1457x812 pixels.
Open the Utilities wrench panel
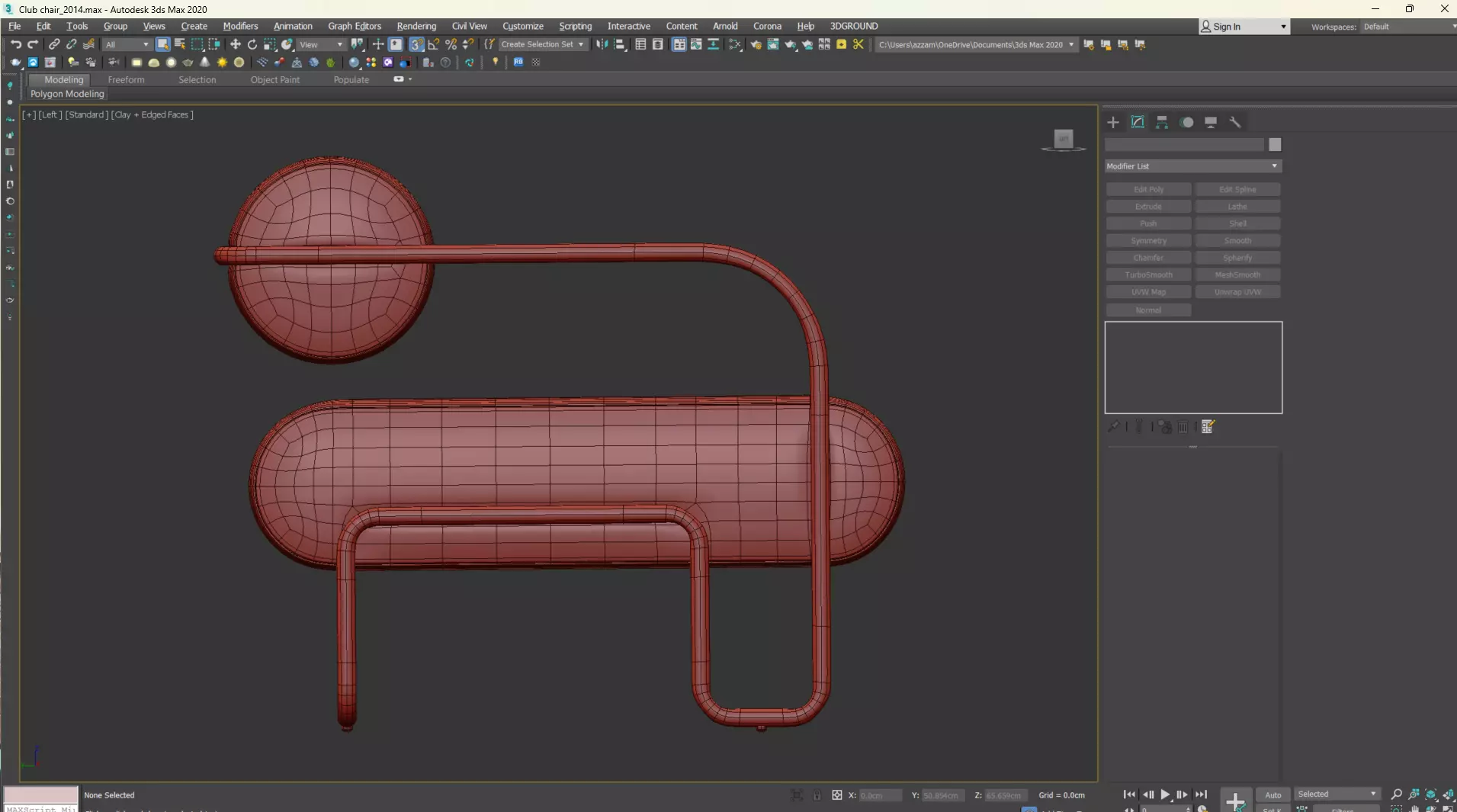click(1235, 122)
